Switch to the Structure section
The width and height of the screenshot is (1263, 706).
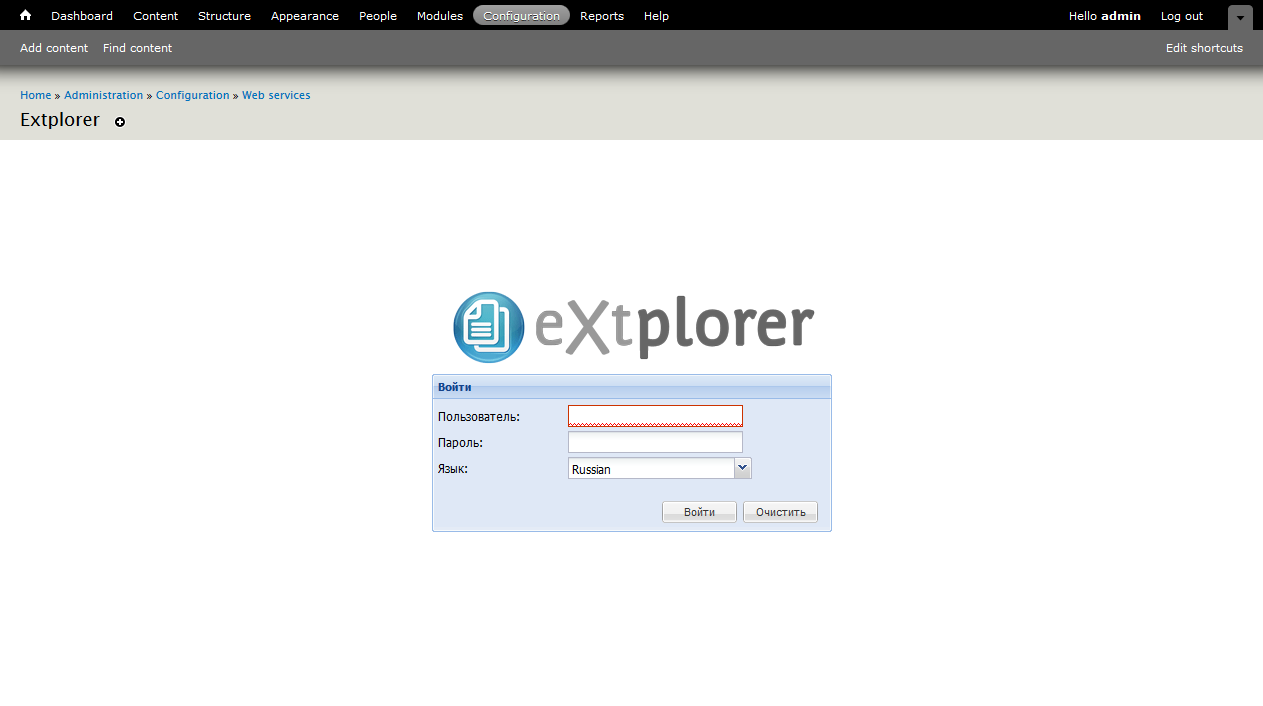coord(224,15)
